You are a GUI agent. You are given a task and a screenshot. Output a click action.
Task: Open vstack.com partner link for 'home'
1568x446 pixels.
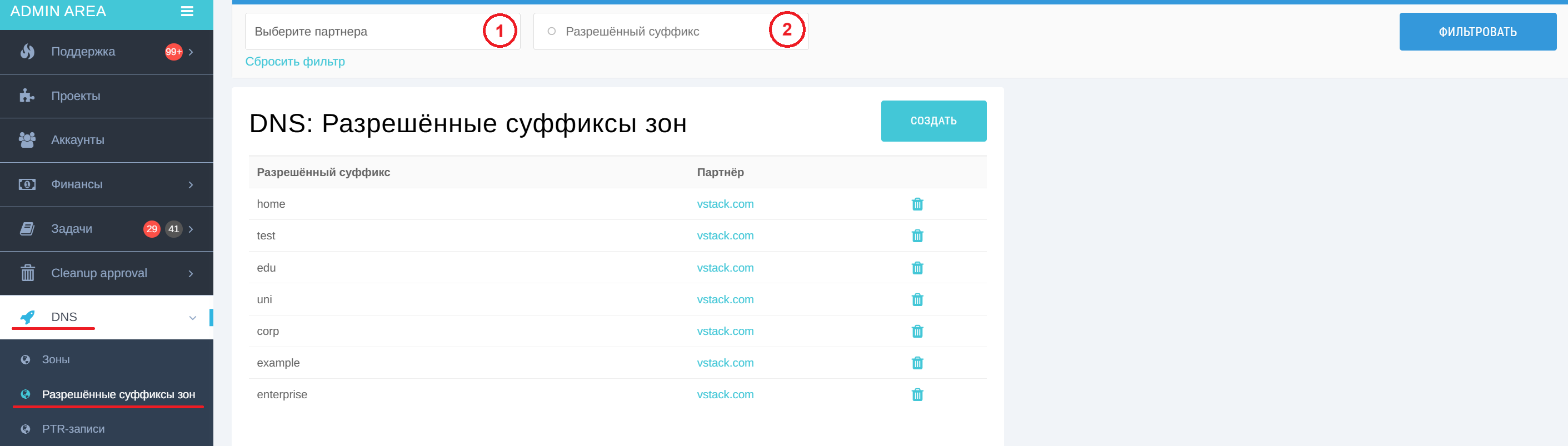click(725, 204)
